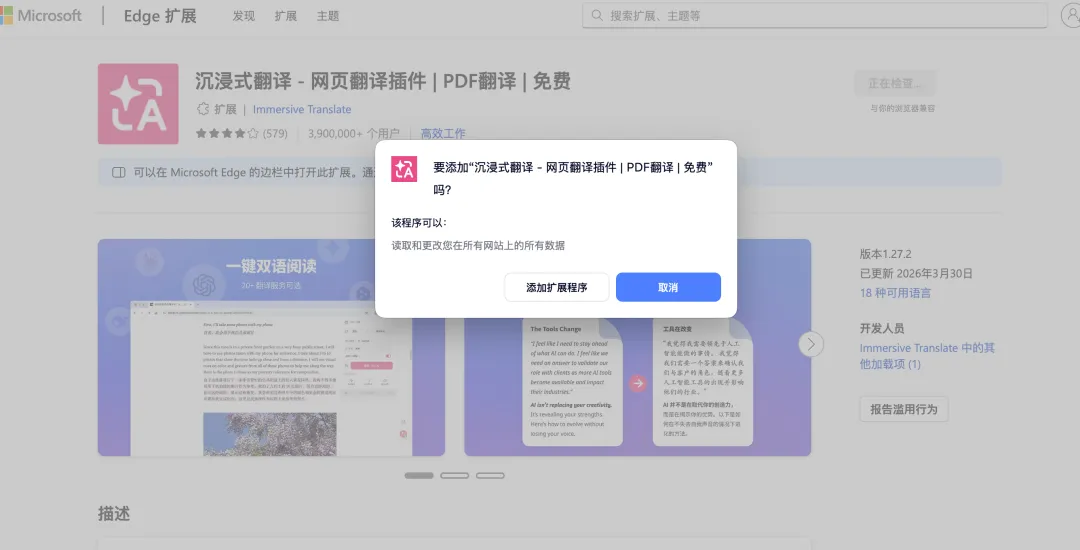Click the large Immersive Translate extension logo
The height and width of the screenshot is (550, 1080).
pos(138,104)
